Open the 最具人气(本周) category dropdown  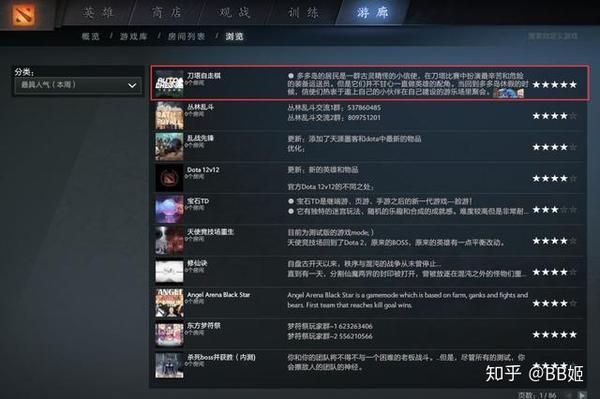(x=78, y=85)
